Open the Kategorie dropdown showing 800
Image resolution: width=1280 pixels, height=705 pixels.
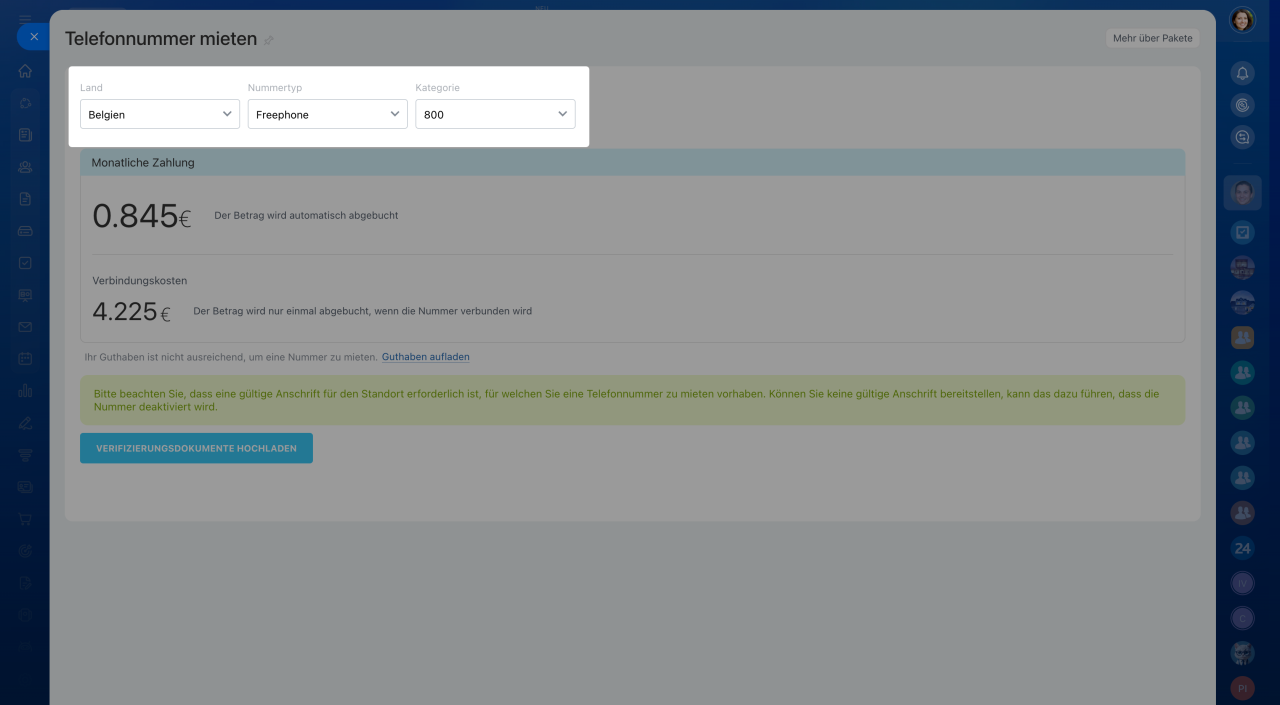(496, 114)
